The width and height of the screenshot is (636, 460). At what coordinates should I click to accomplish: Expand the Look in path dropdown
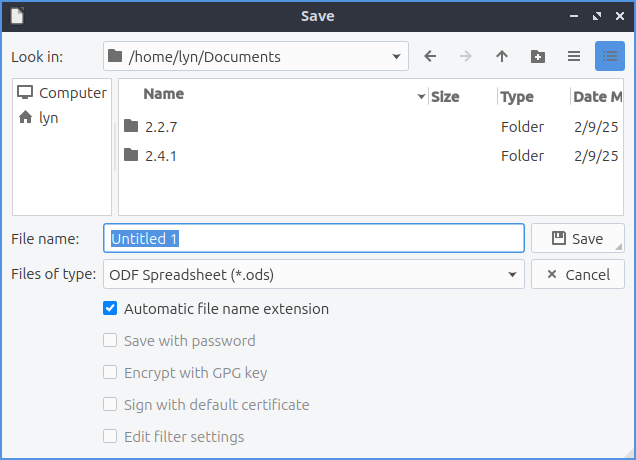tap(398, 57)
